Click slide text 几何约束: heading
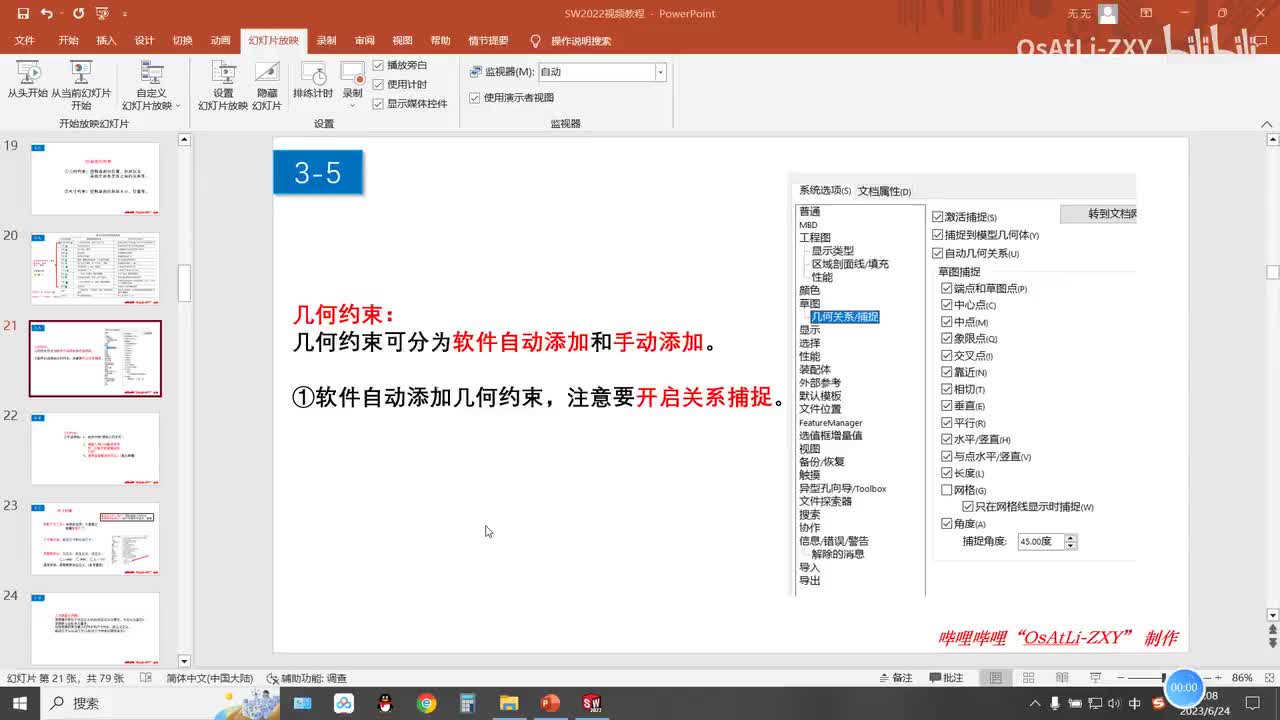Image resolution: width=1280 pixels, height=720 pixels. click(343, 315)
